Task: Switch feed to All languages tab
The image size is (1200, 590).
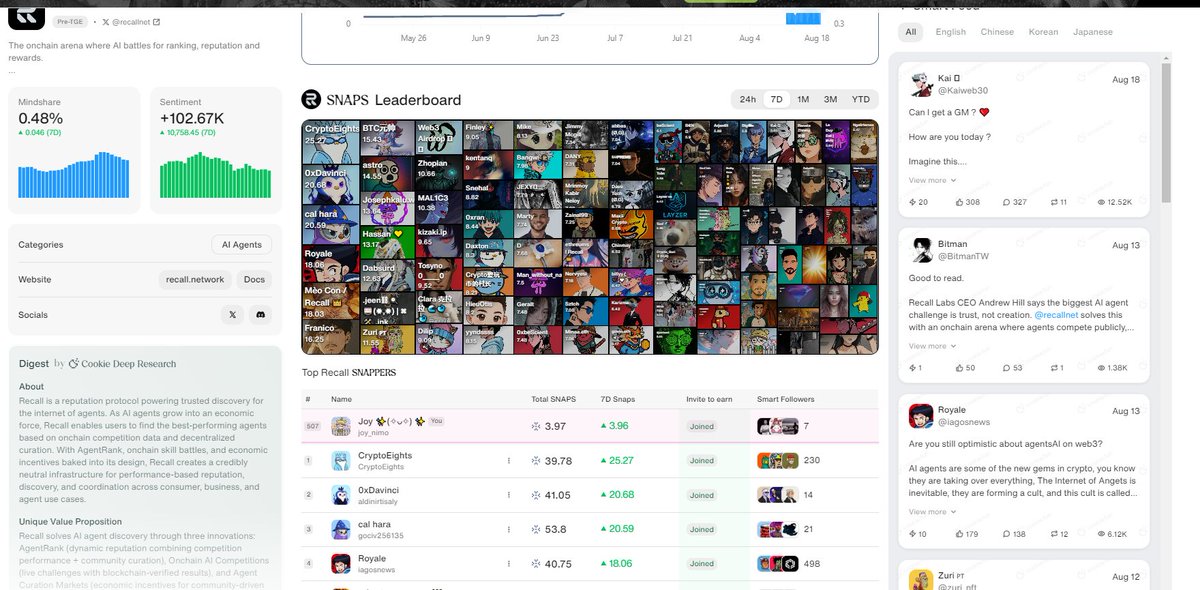Action: click(911, 32)
